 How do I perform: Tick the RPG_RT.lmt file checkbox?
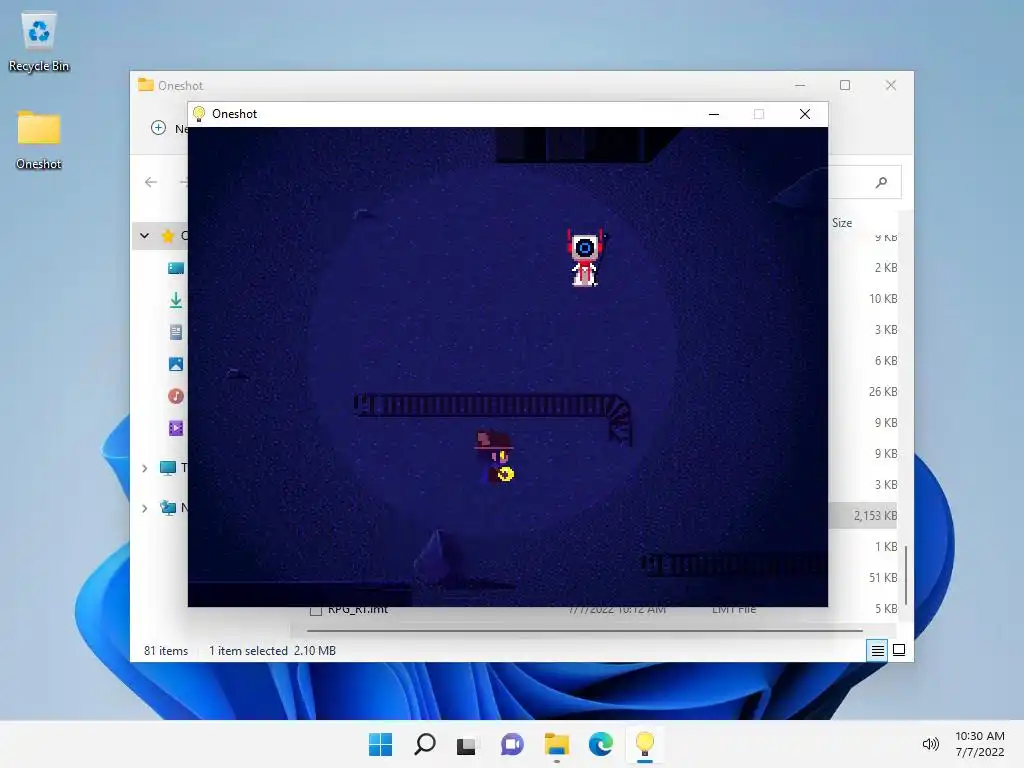[315, 611]
